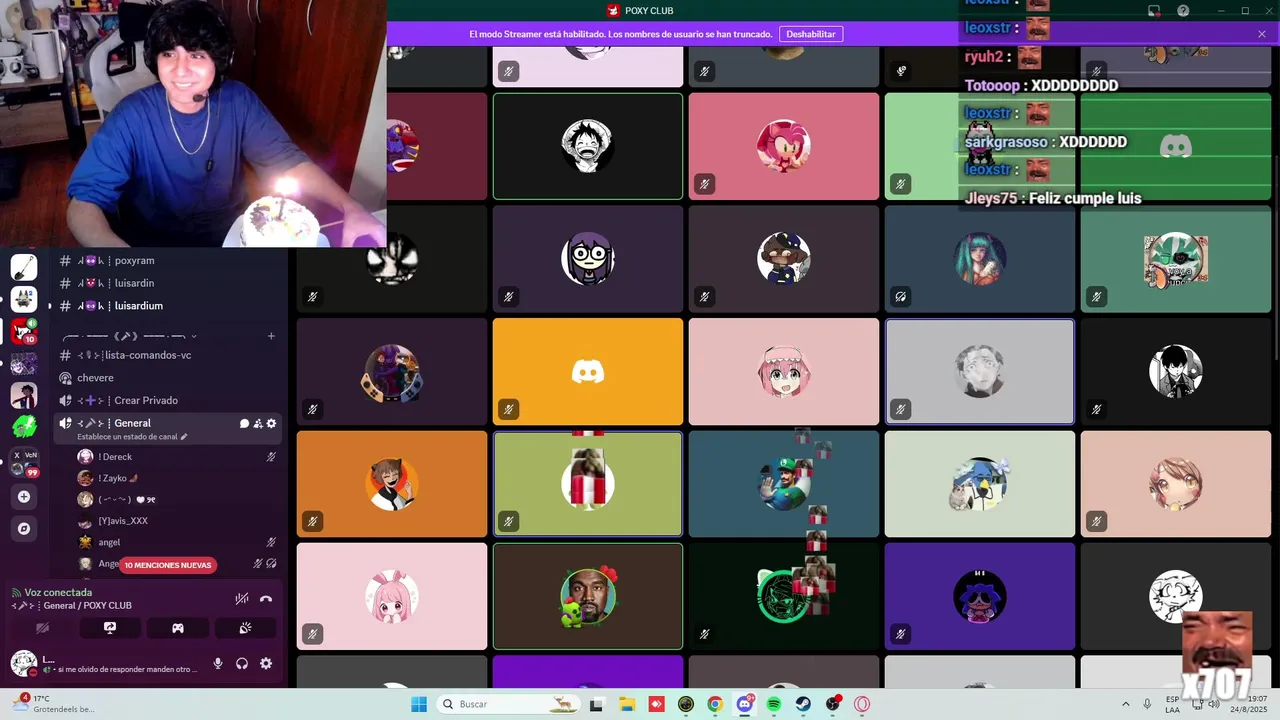
Task: Disable streamer mode with Deshabilitar button
Action: click(x=810, y=34)
